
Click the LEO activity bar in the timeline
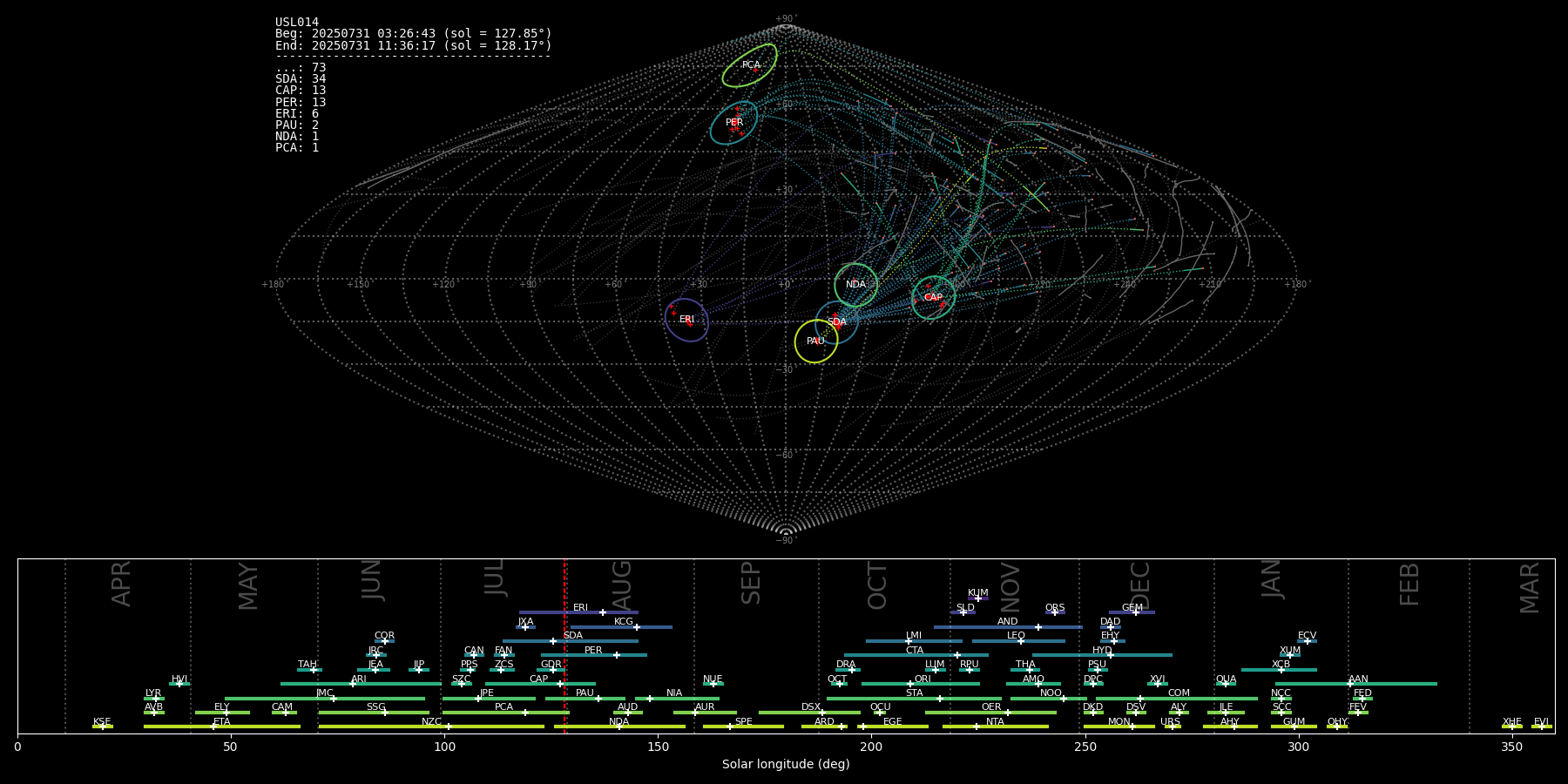1018,641
